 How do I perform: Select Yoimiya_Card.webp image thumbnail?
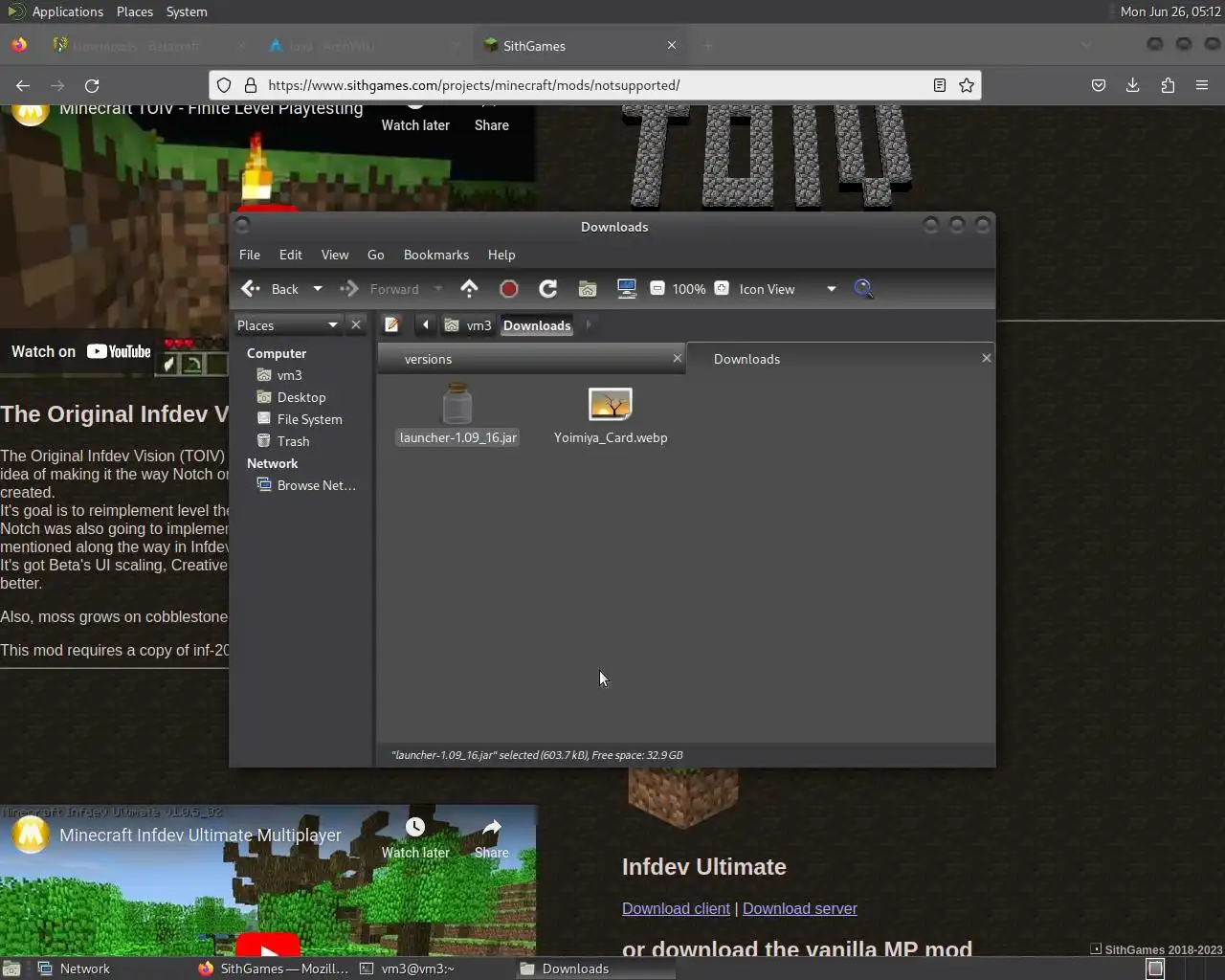tap(611, 404)
